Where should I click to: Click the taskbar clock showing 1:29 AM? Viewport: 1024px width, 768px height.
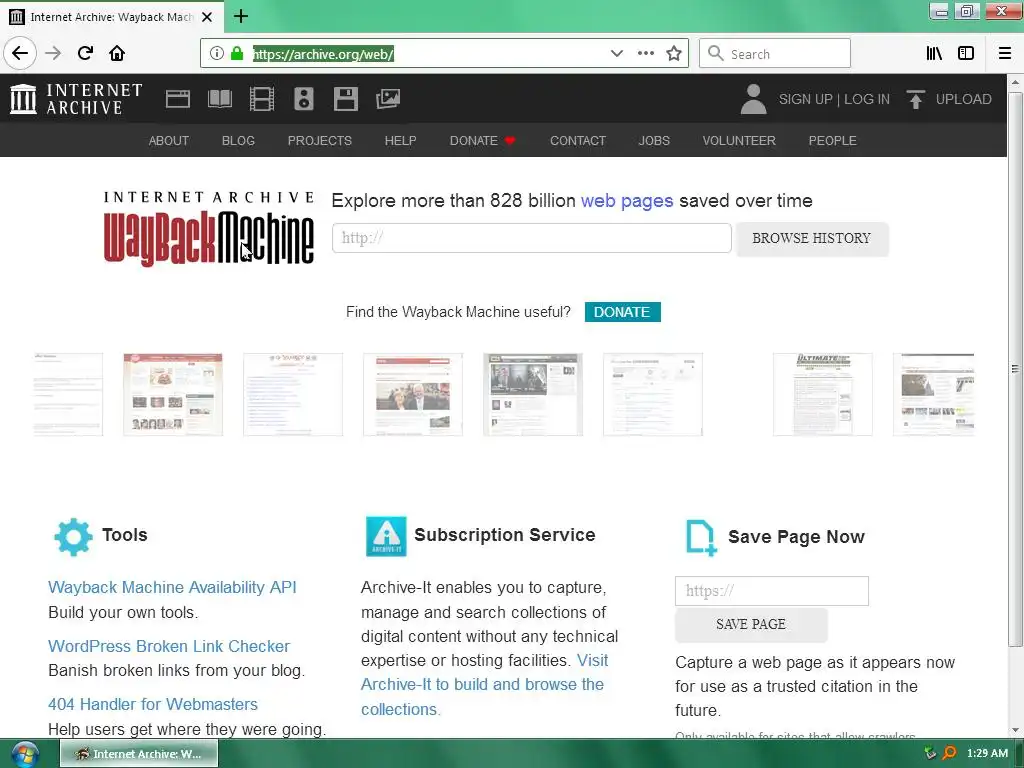point(987,753)
